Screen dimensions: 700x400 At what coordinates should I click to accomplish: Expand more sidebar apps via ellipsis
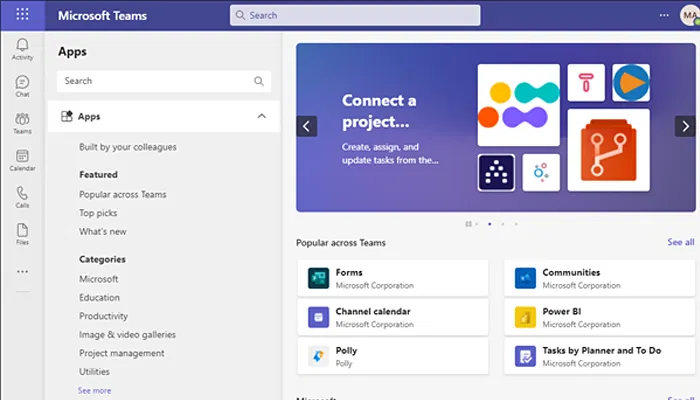(22, 271)
